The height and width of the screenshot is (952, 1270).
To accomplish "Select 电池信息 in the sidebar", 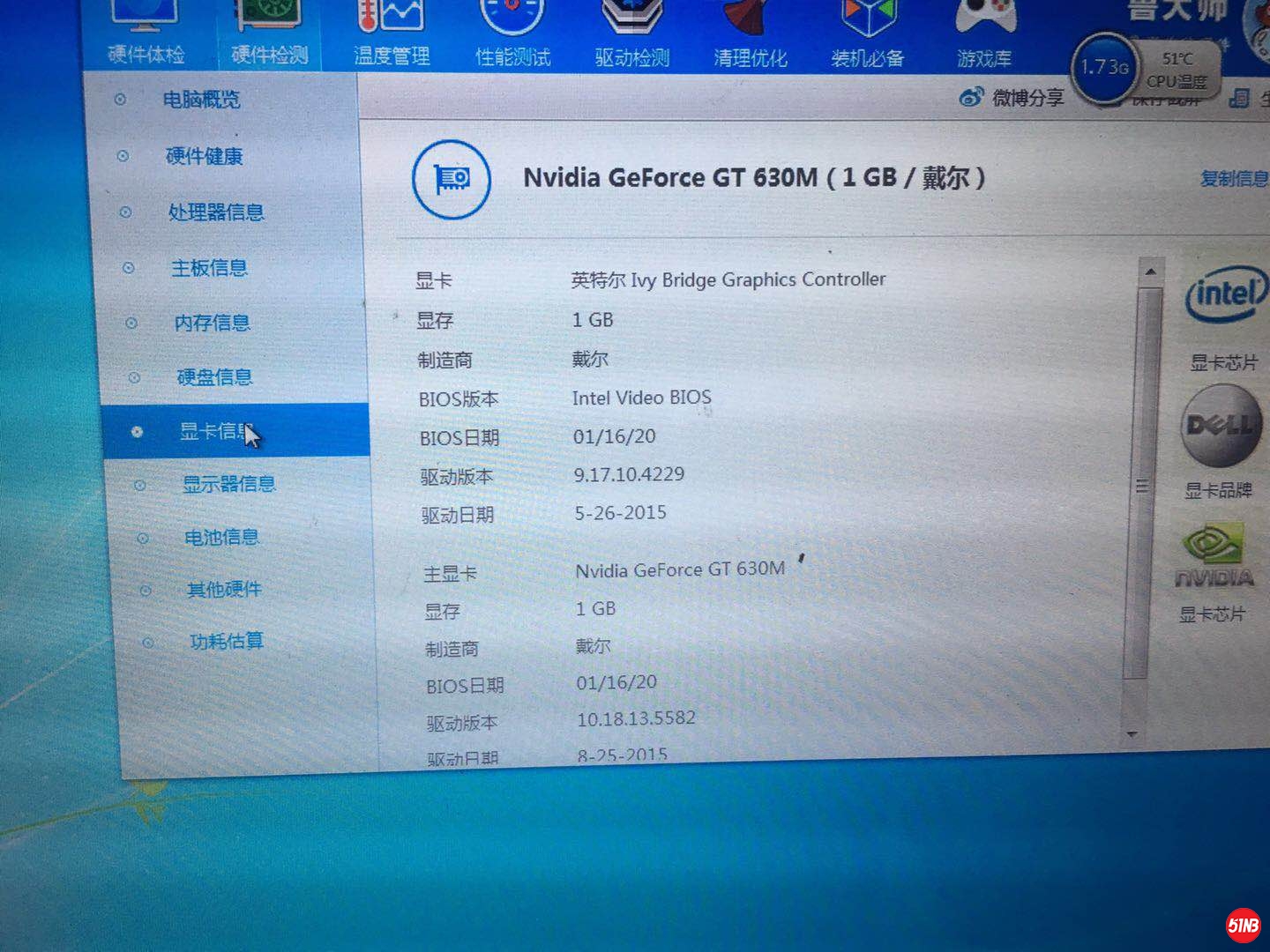I will 221,537.
